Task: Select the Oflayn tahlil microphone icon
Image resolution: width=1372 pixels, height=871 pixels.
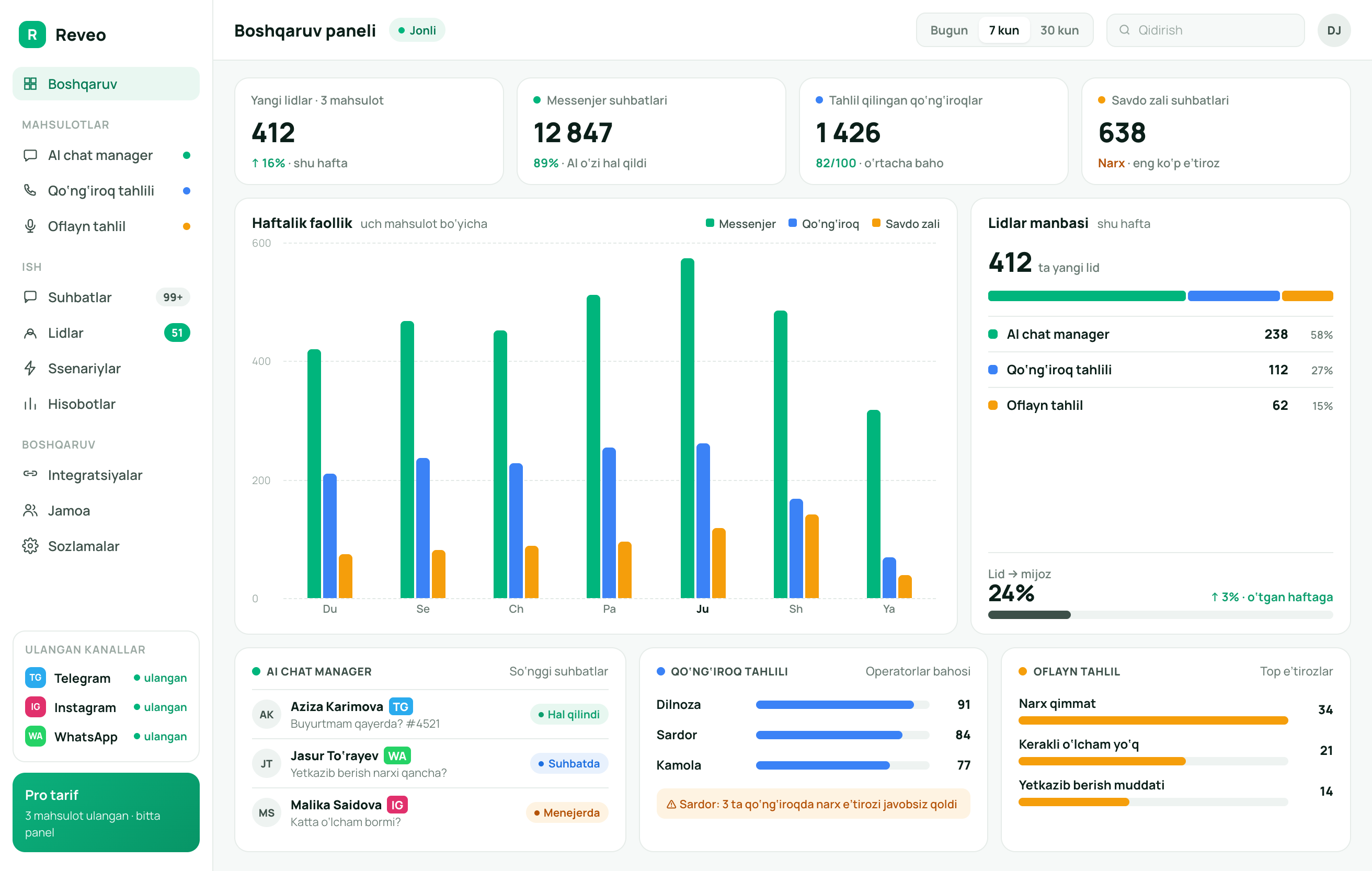Action: 30,226
